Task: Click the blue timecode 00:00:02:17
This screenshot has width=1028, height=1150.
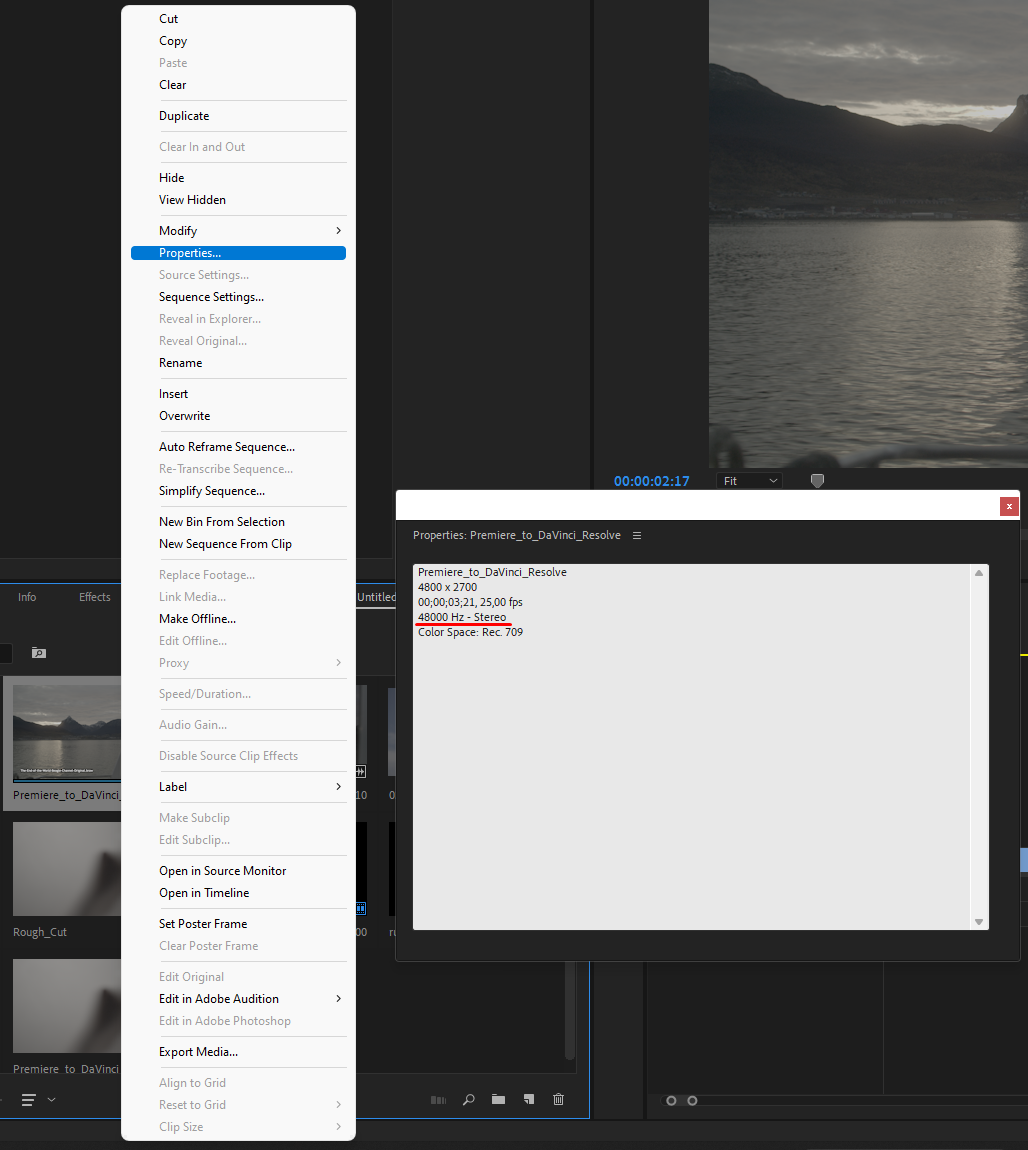Action: point(651,481)
